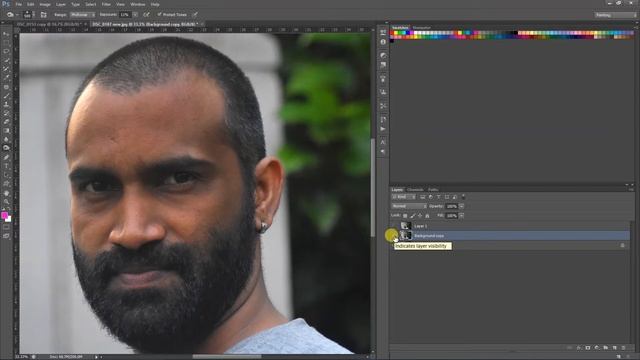Viewport: 640px width, 360px height.
Task: Switch to the Channels tab
Action: click(x=415, y=190)
